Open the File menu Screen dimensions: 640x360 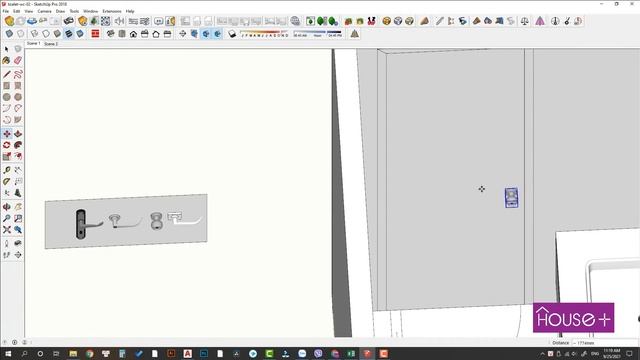click(5, 11)
